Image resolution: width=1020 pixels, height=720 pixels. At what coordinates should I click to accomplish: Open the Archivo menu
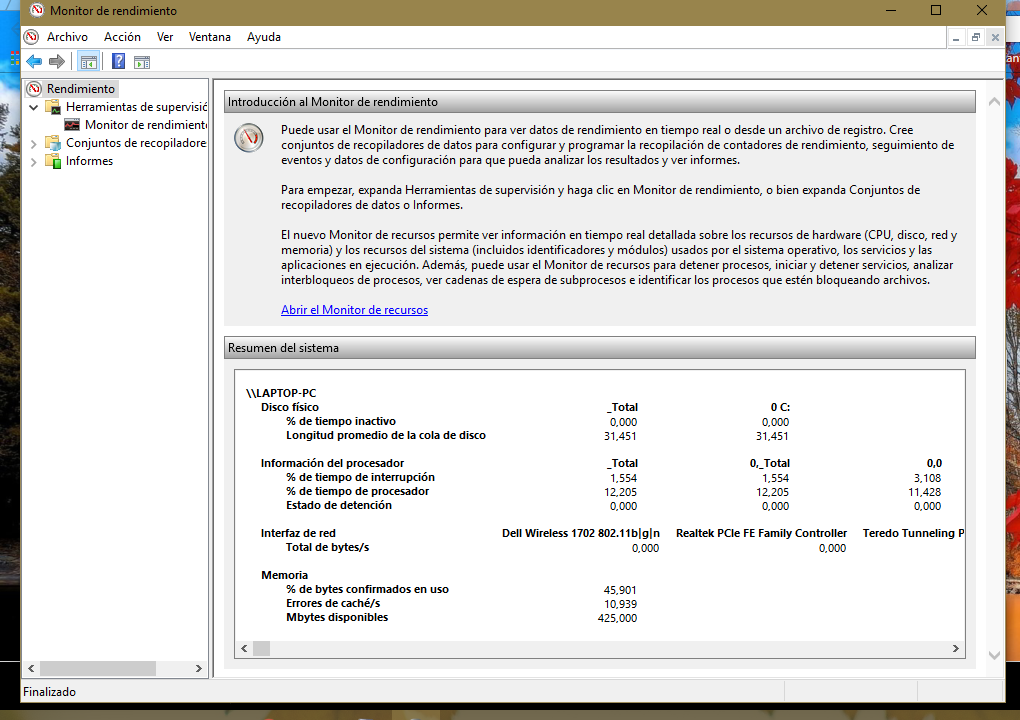coord(67,37)
